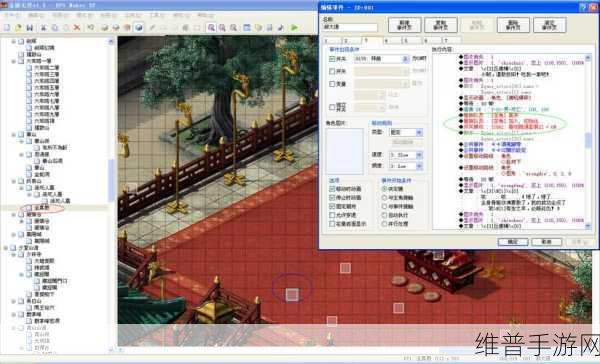
Task: Select the Flood Fill drawing tool
Action: [186, 28]
